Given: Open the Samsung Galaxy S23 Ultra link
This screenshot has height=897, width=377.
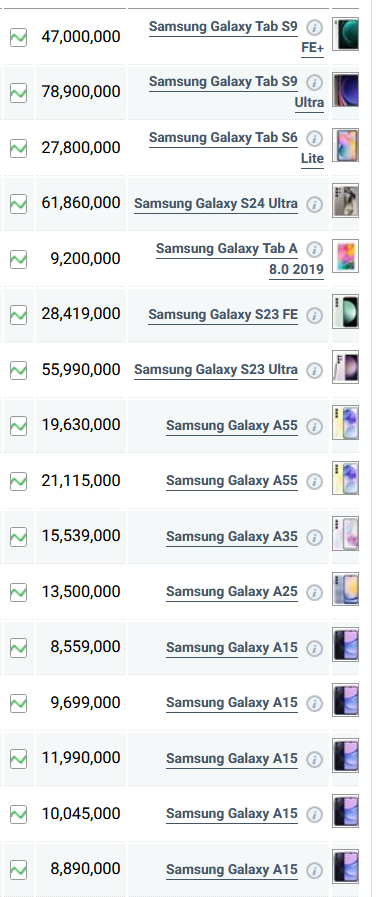Looking at the screenshot, I should tap(216, 370).
